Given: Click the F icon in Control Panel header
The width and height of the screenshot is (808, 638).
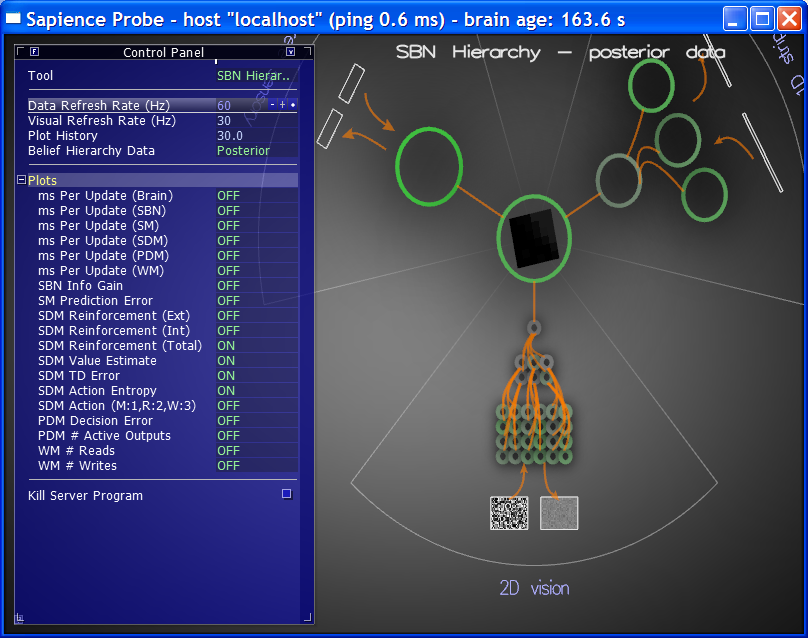Looking at the screenshot, I should 35,52.
